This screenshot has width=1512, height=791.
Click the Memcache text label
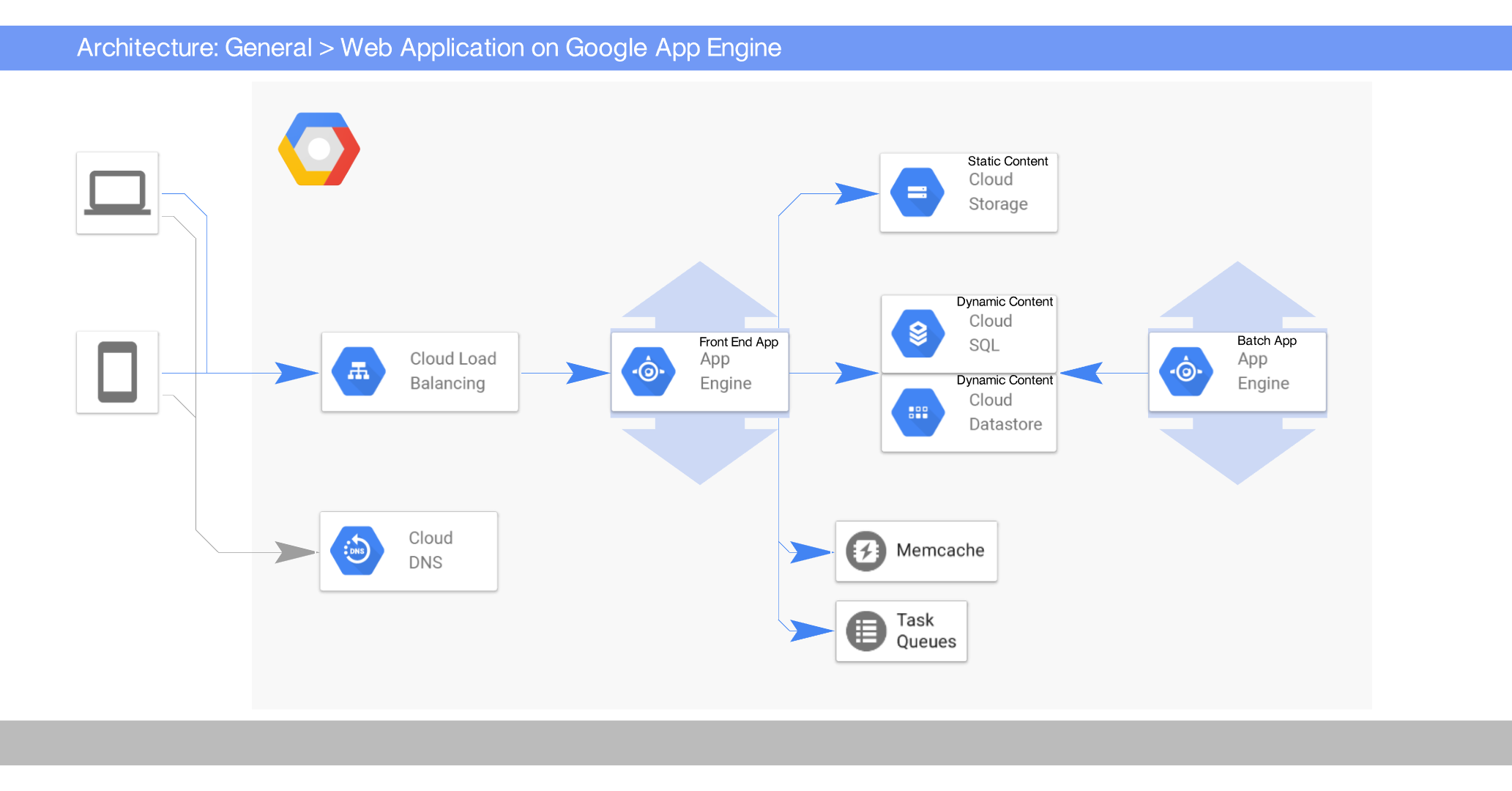click(x=940, y=550)
